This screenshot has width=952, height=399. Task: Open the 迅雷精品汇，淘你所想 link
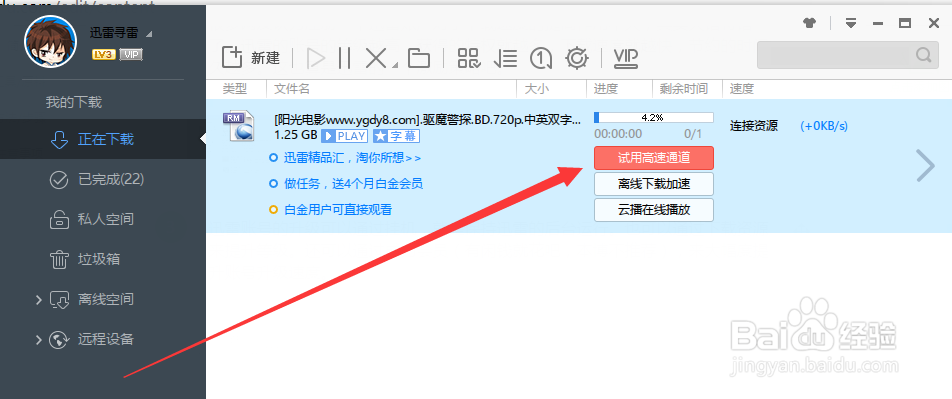(x=352, y=158)
